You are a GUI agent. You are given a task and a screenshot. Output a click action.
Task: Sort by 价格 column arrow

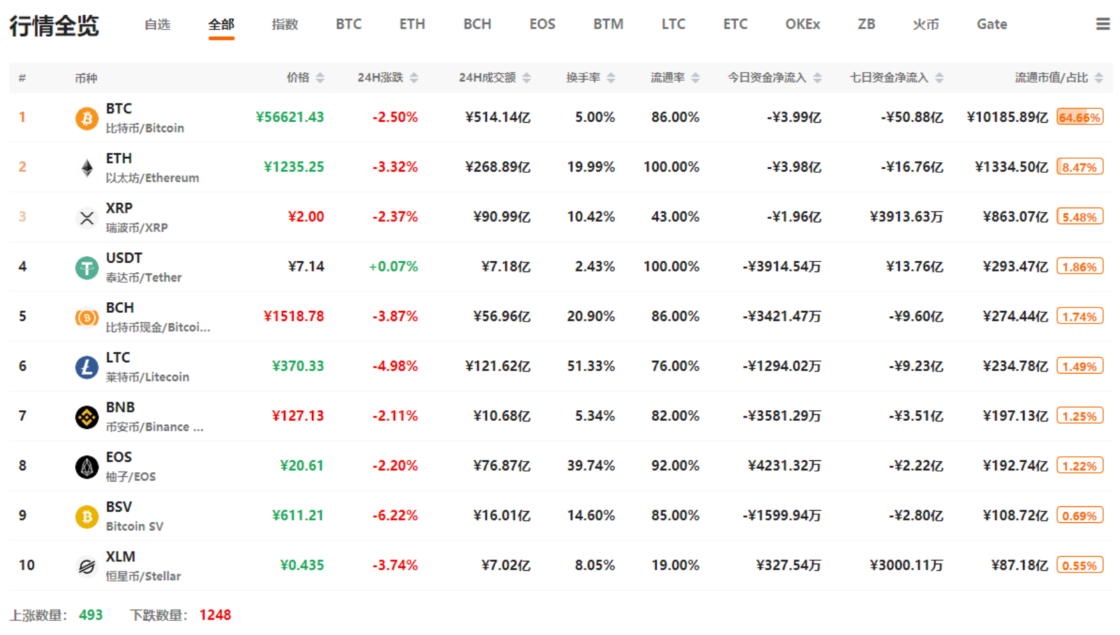click(320, 78)
